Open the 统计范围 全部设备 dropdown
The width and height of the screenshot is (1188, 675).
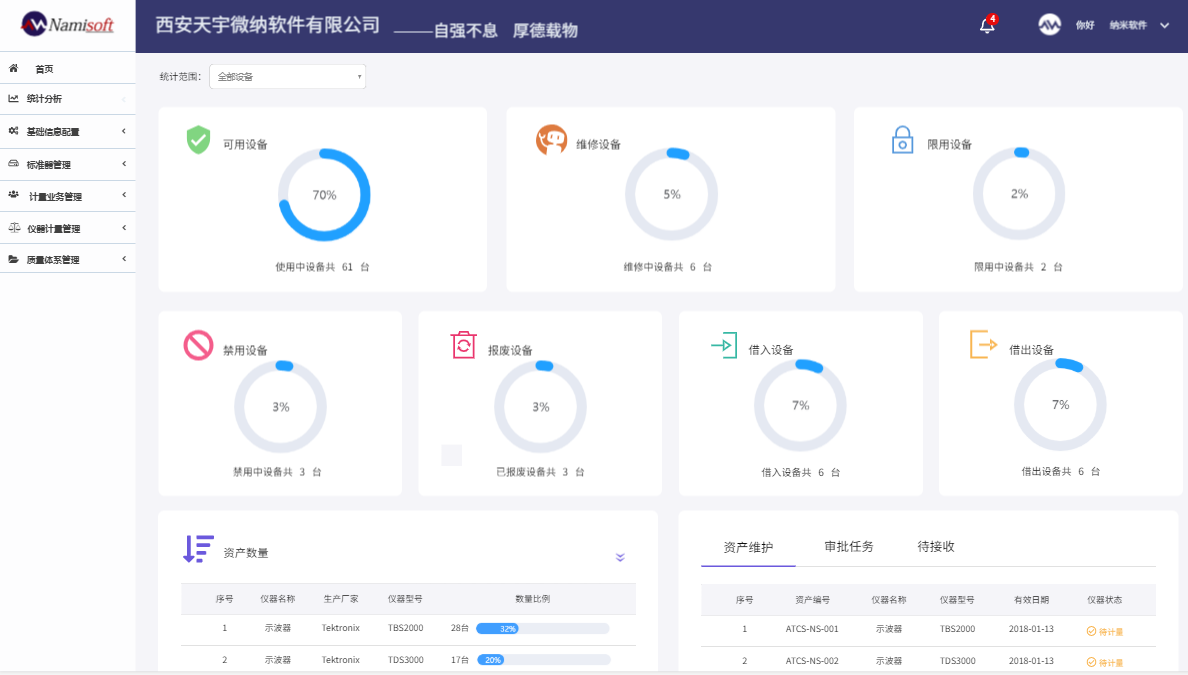[x=287, y=77]
